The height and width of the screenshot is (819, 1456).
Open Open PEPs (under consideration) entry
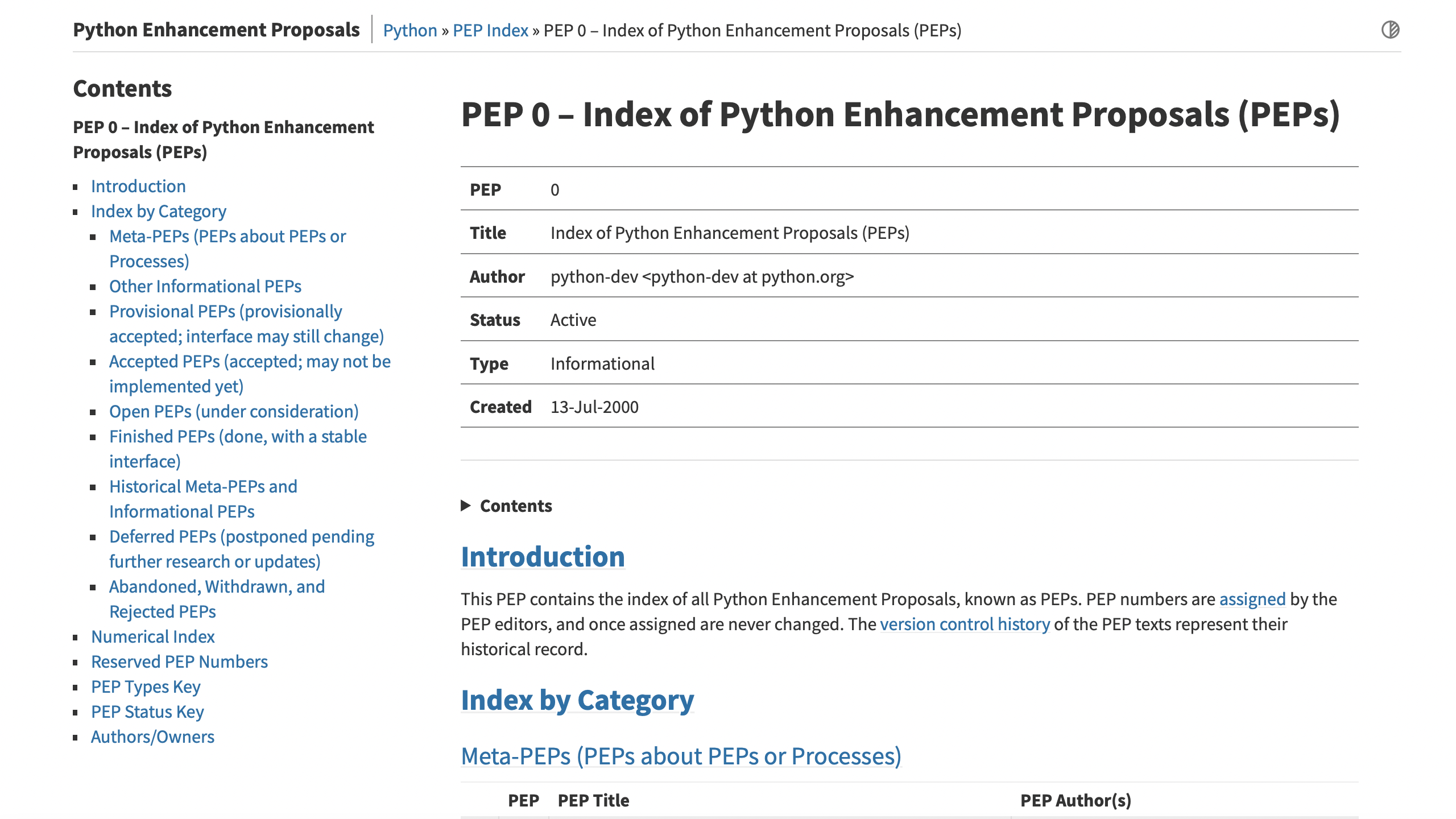coord(234,411)
